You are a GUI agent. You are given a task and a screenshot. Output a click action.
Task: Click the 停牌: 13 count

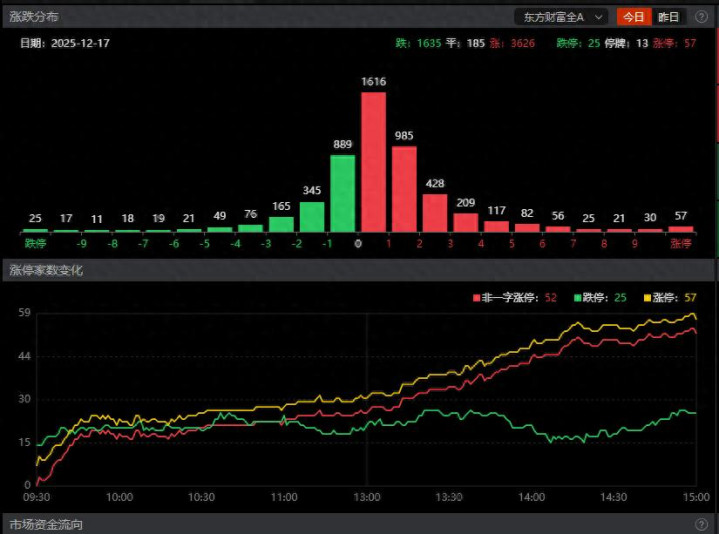[626, 43]
